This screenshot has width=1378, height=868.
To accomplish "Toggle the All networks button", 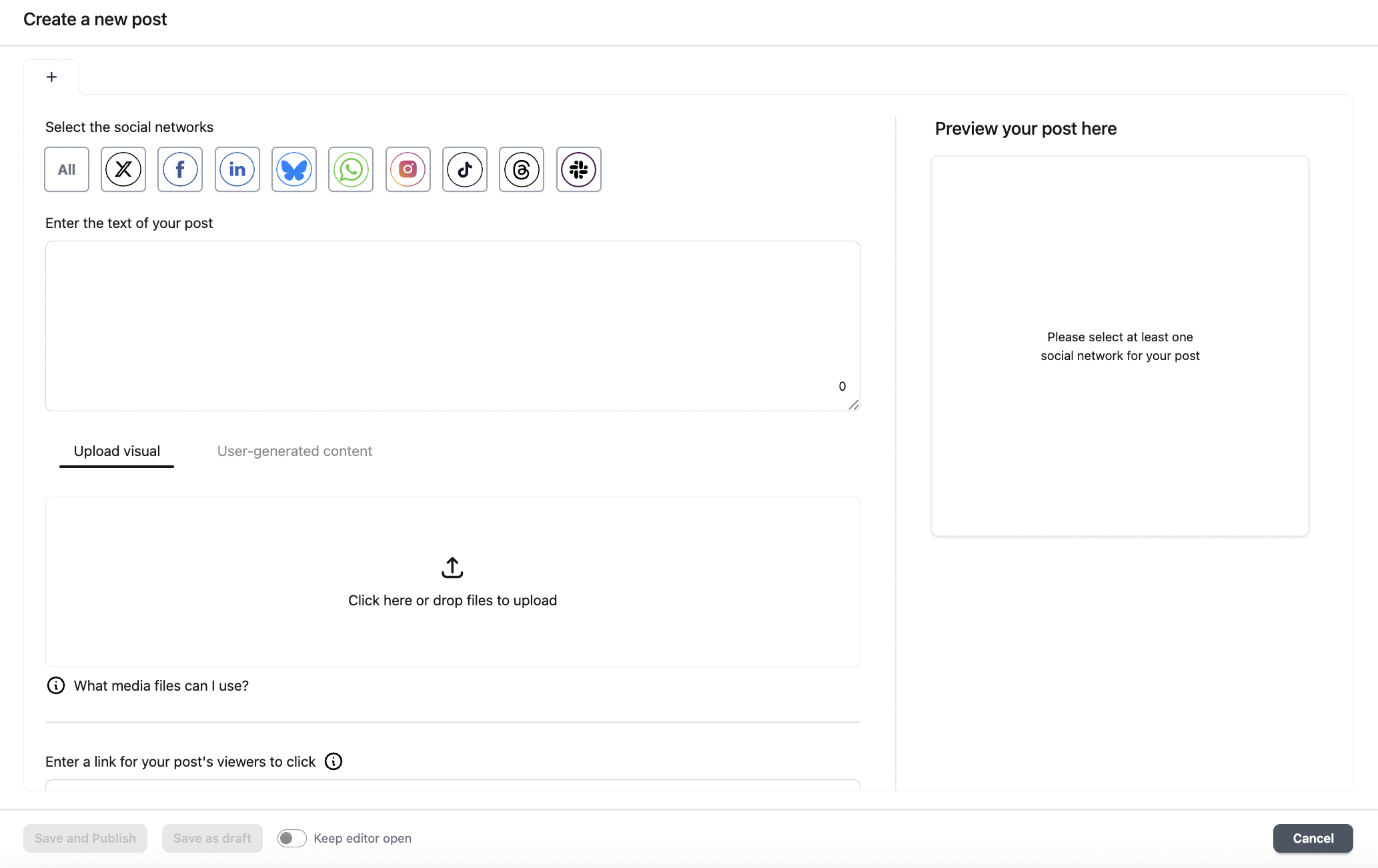I will [x=67, y=169].
